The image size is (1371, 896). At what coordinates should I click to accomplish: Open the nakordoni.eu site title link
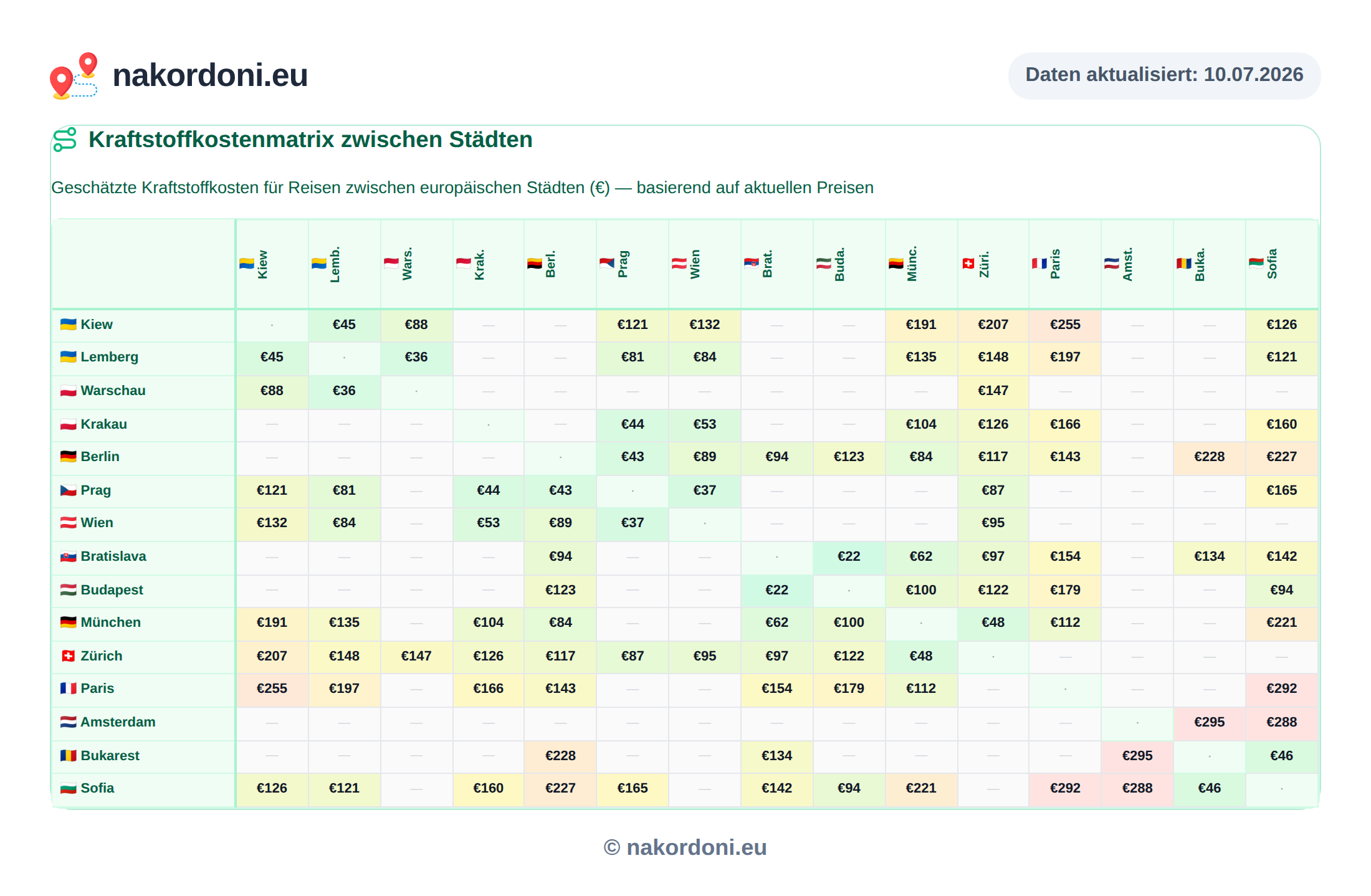(210, 75)
